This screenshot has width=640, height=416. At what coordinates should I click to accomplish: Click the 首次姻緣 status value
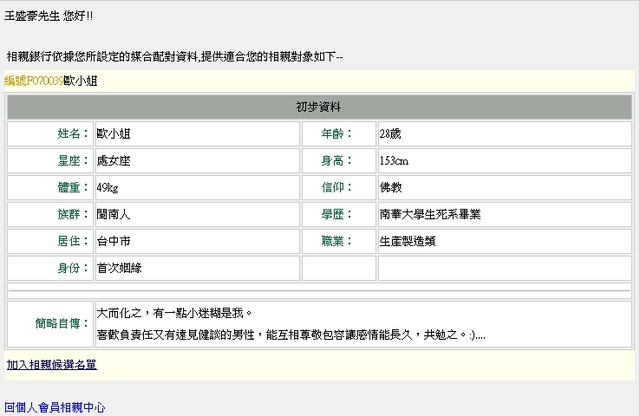117,269
